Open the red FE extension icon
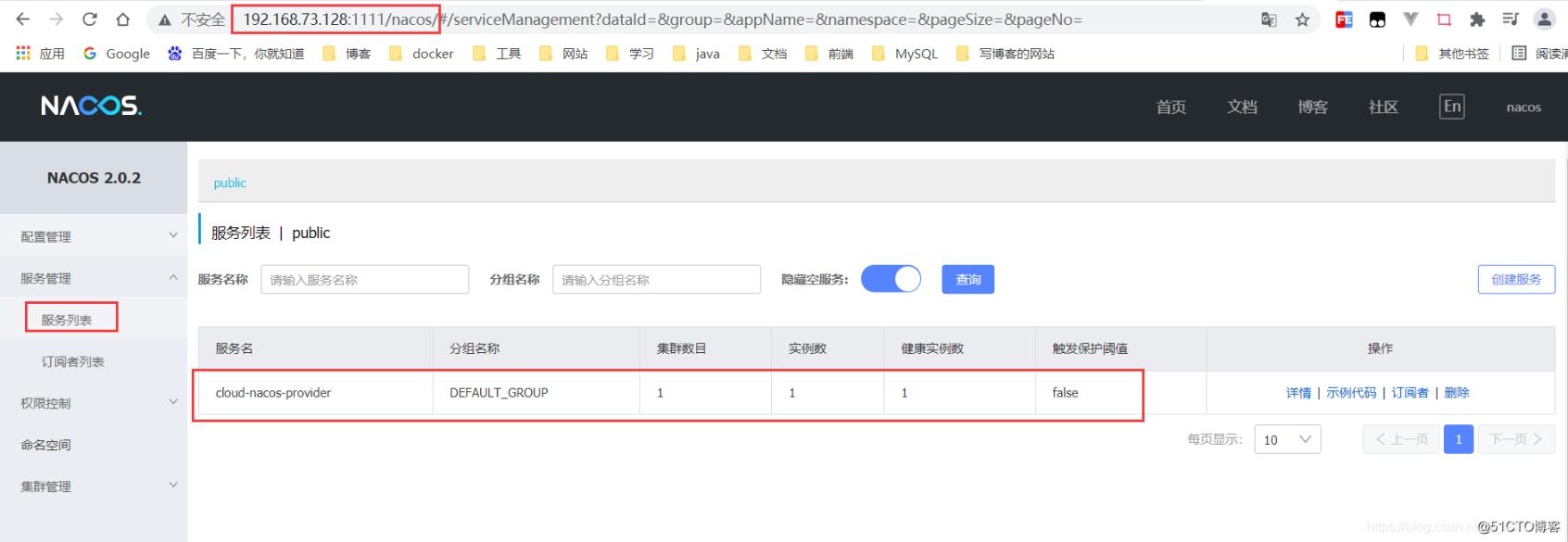 pos(1344,19)
